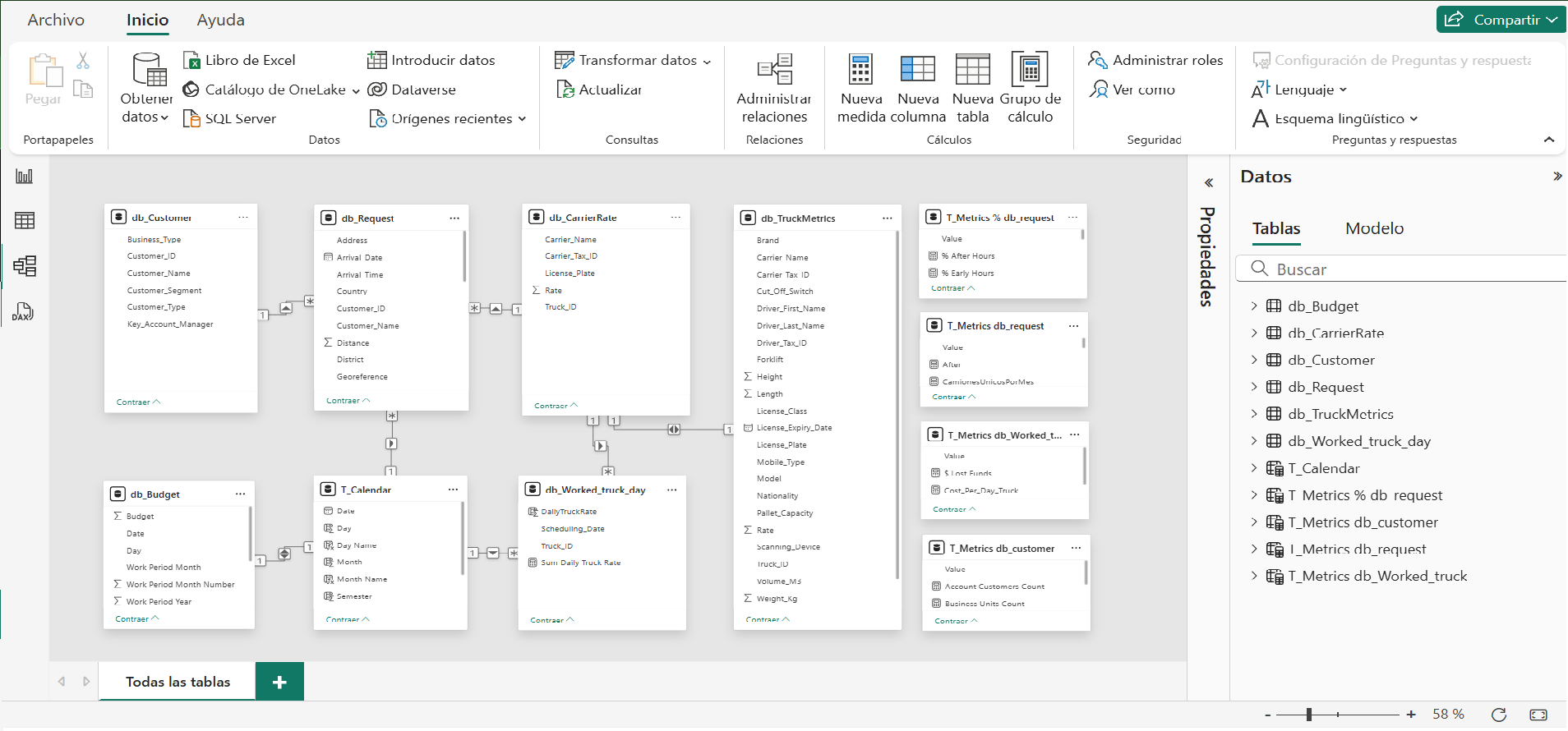
Task: Adjust the zoom slider handle
Action: [x=1309, y=715]
